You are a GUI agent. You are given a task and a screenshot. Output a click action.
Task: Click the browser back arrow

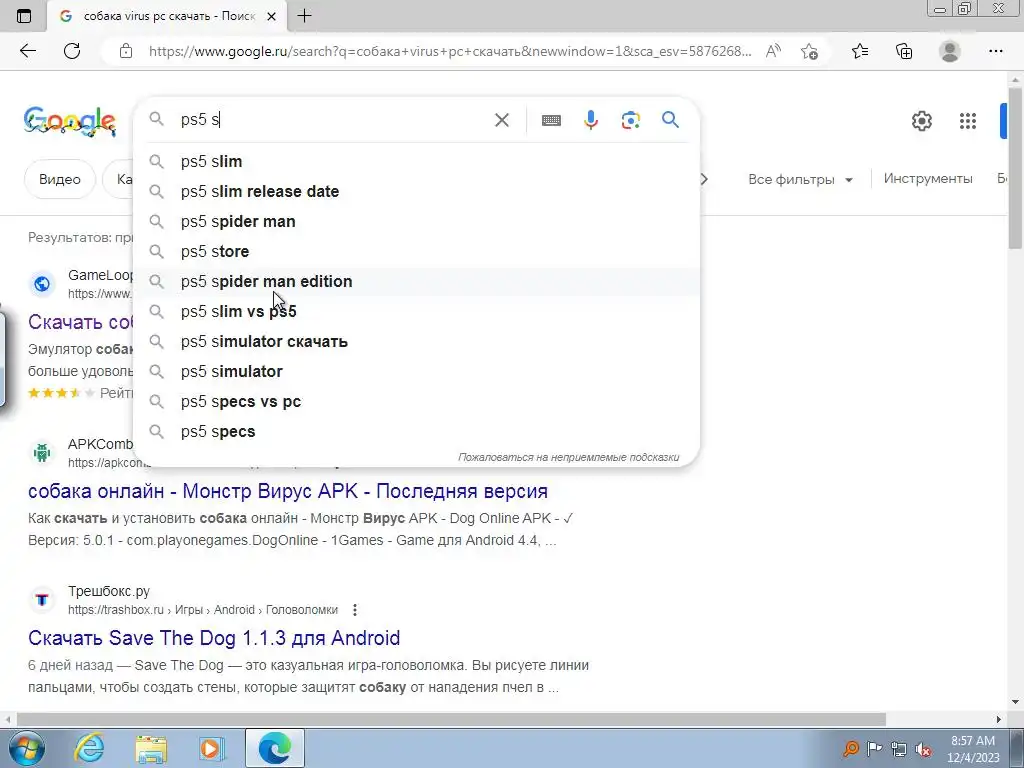[27, 51]
